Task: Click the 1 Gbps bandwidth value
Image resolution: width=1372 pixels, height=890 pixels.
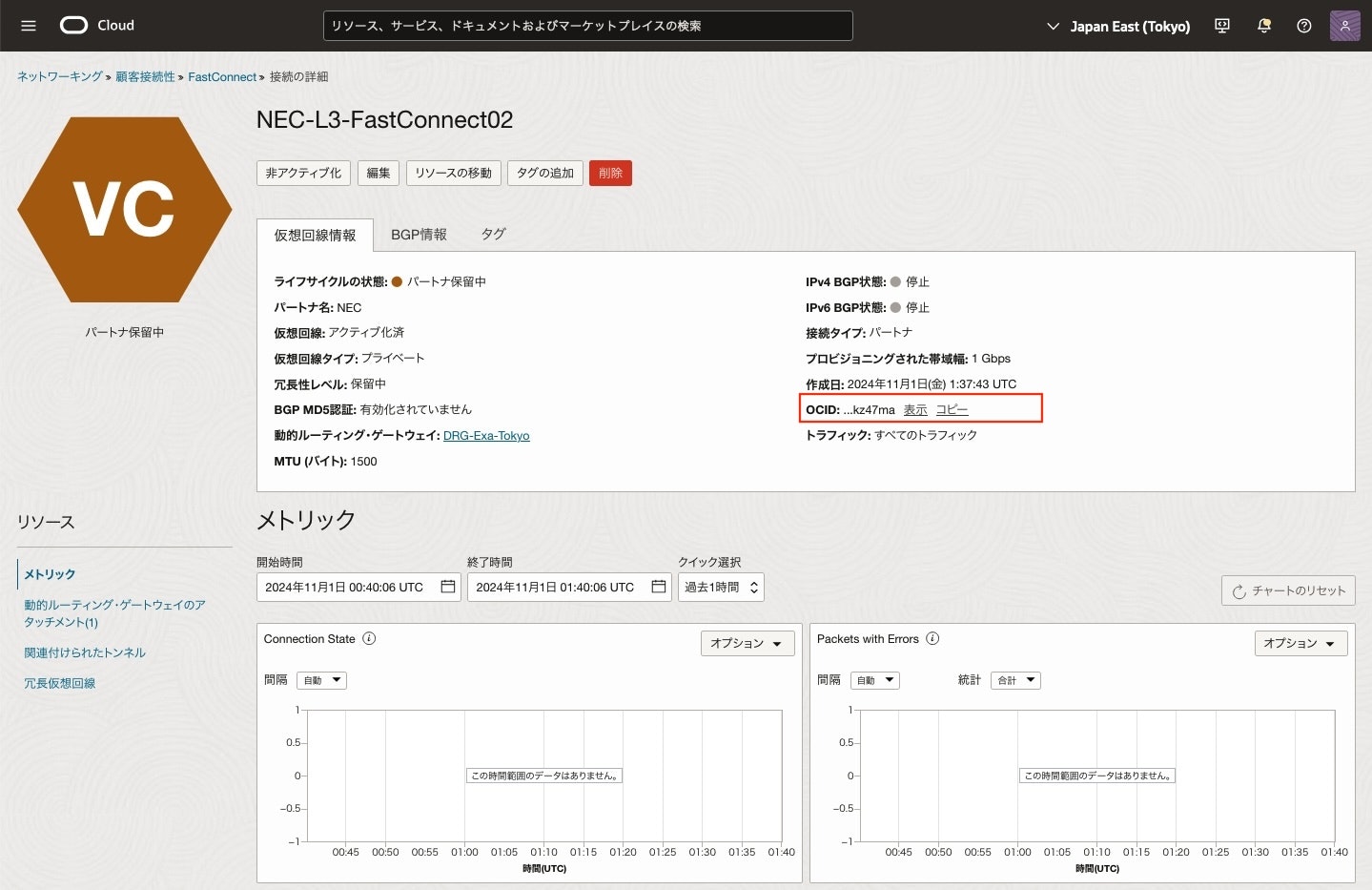Action: point(991,359)
